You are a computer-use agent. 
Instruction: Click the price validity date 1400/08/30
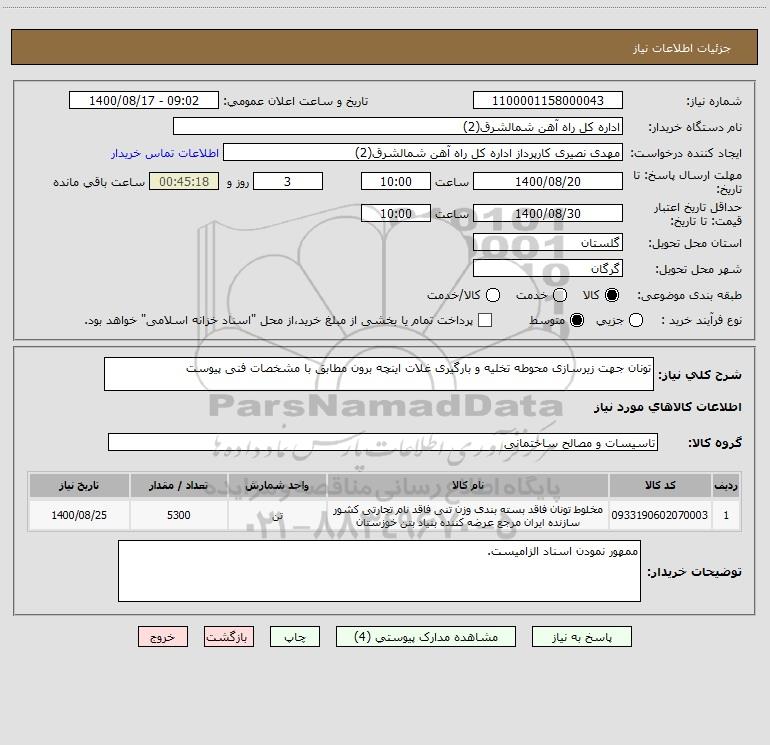pos(548,214)
